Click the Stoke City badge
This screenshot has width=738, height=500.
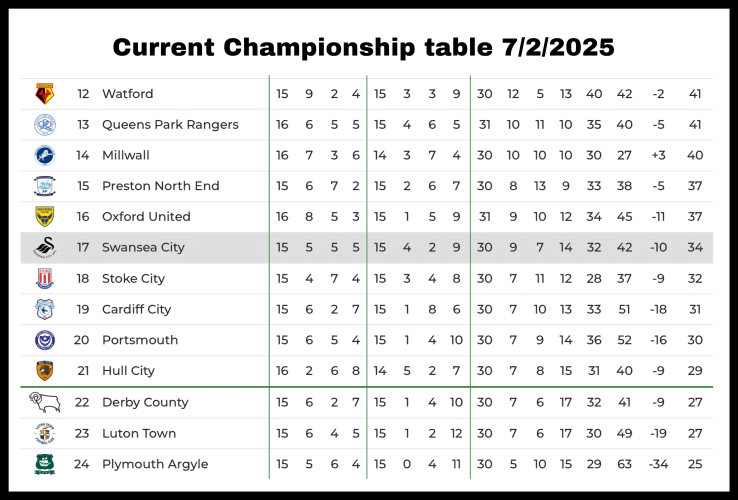click(44, 278)
